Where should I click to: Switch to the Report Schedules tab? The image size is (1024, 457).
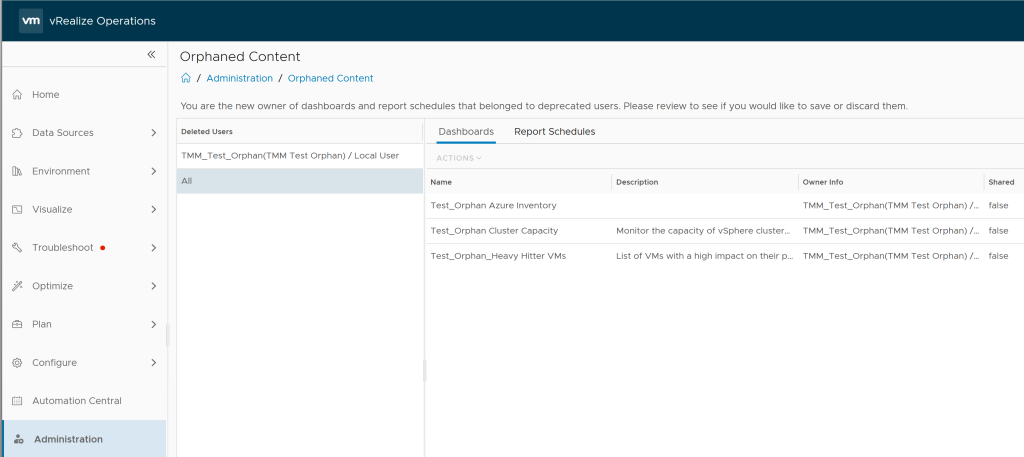(554, 132)
